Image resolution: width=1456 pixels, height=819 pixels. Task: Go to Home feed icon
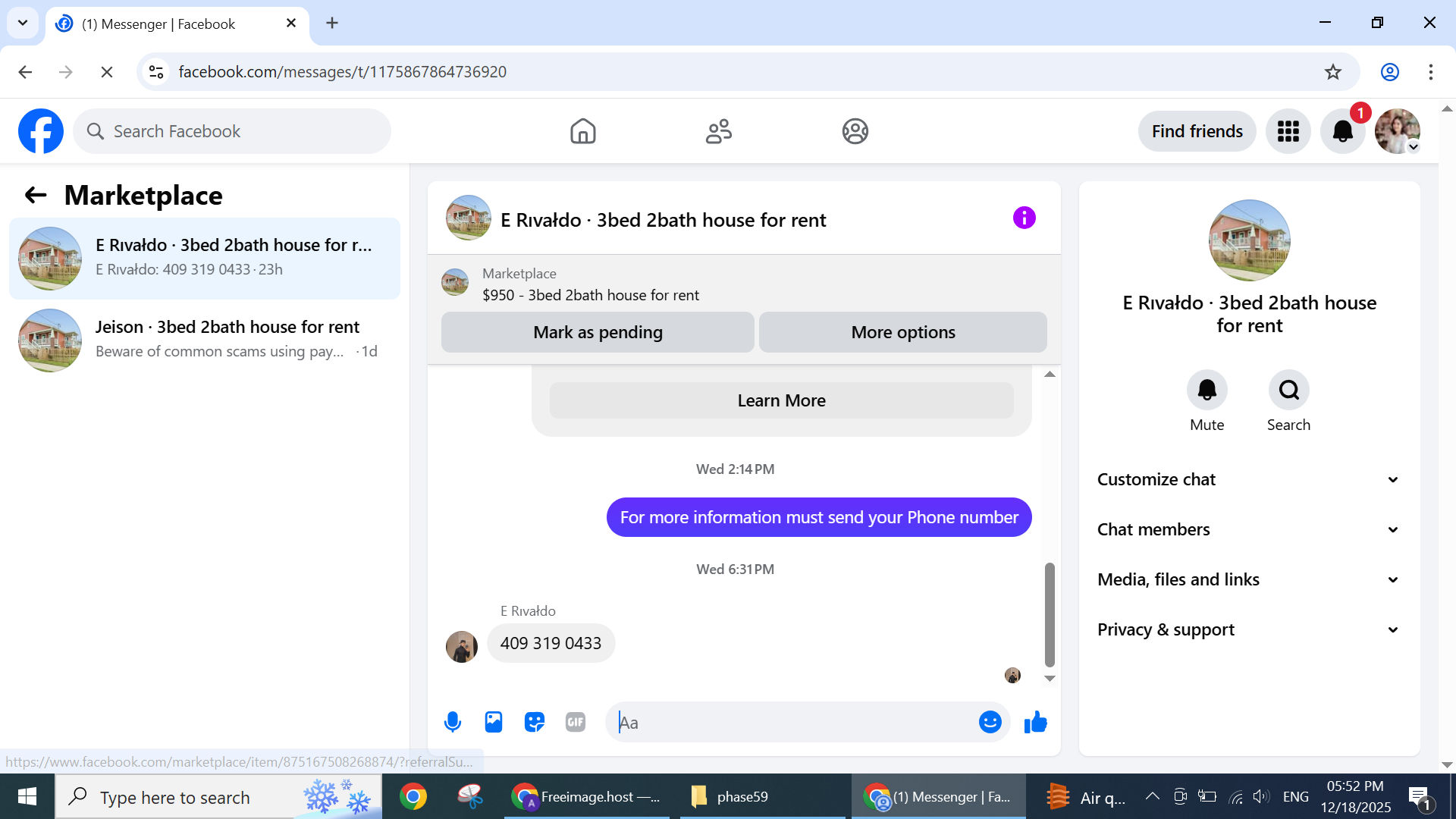583,131
